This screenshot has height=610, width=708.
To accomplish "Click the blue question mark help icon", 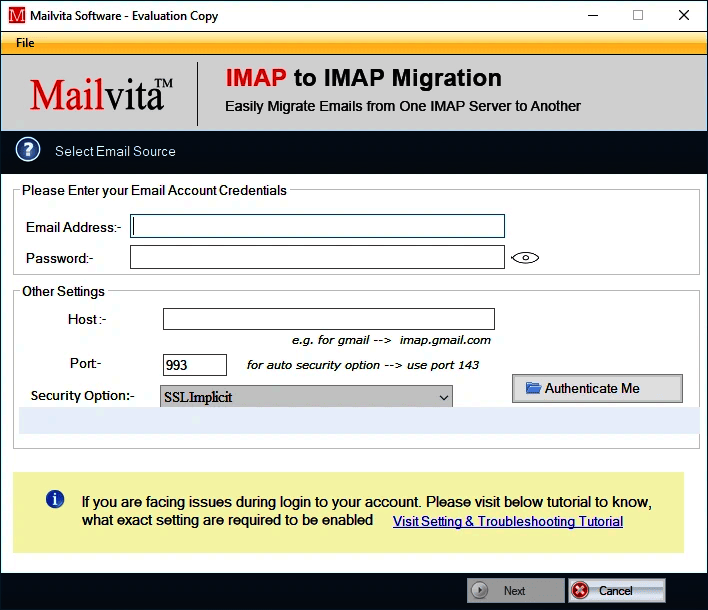I will coord(28,149).
